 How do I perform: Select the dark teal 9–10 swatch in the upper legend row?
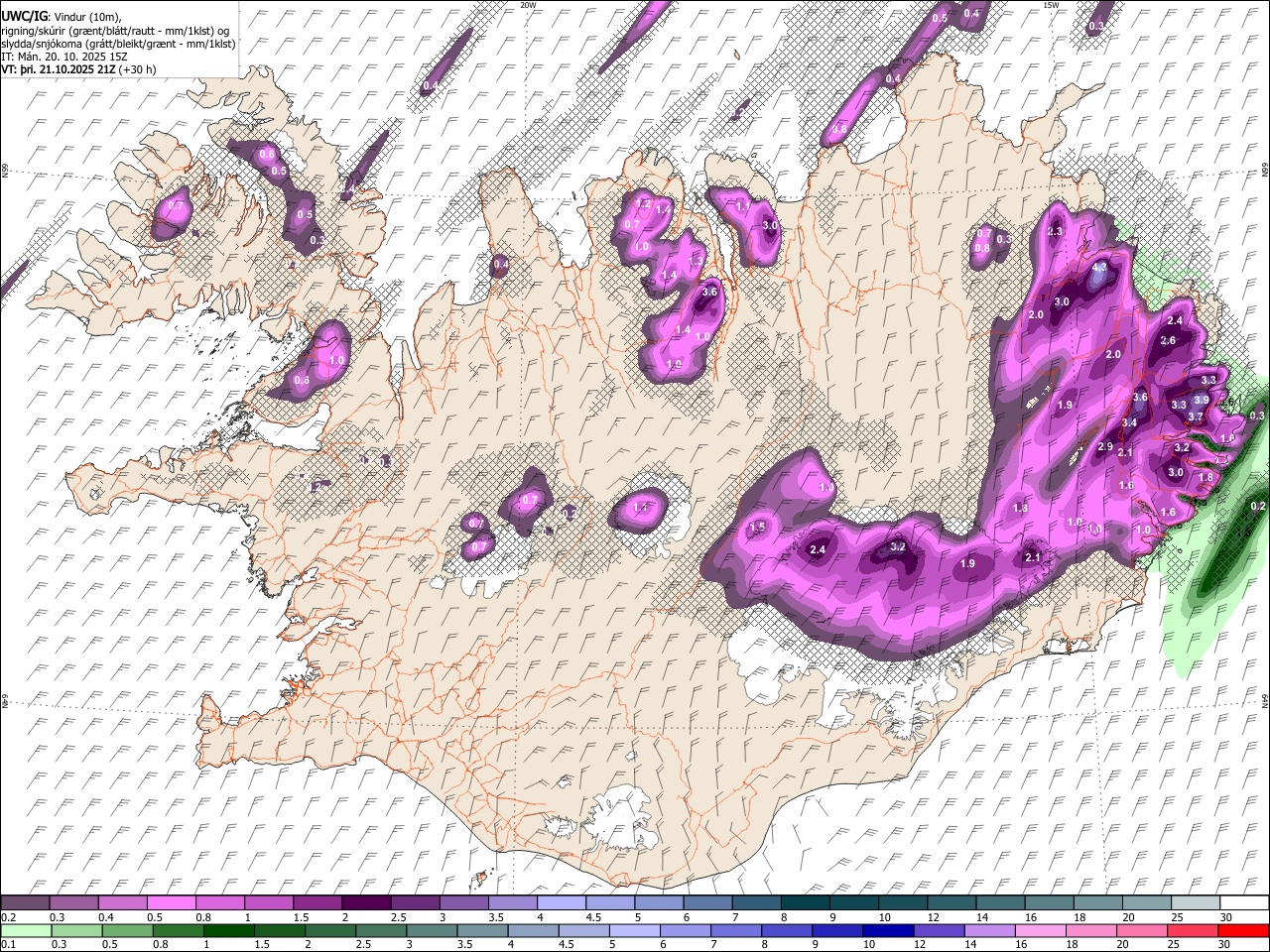pos(853,903)
